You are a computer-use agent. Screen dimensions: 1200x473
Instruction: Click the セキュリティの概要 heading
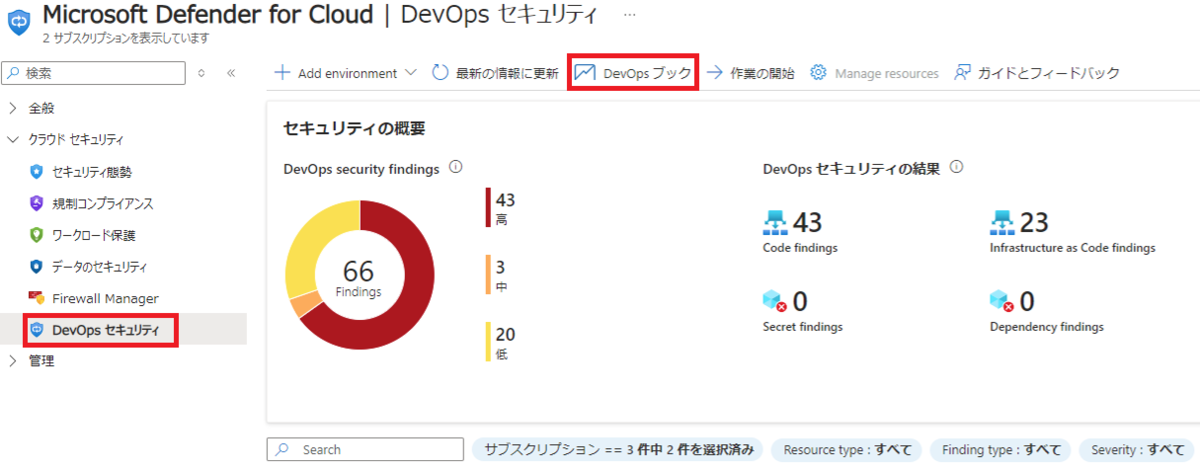click(355, 128)
